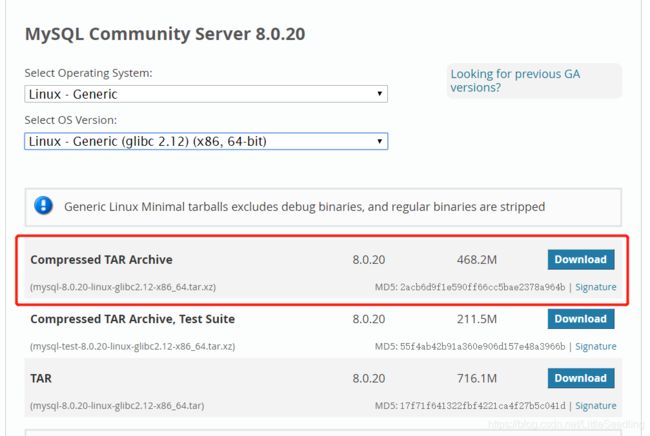Select MD5 hash of Compressed TAR Archive

point(483,287)
